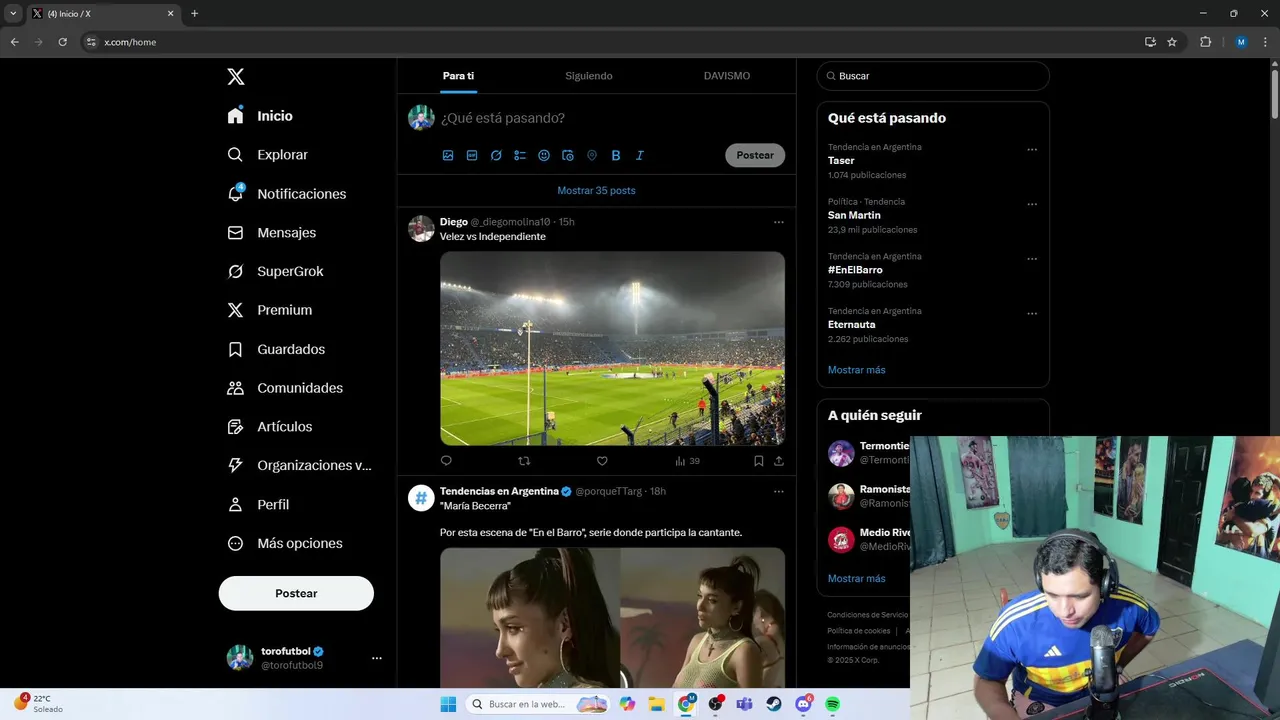Open Spotify from the taskbar

click(x=832, y=704)
